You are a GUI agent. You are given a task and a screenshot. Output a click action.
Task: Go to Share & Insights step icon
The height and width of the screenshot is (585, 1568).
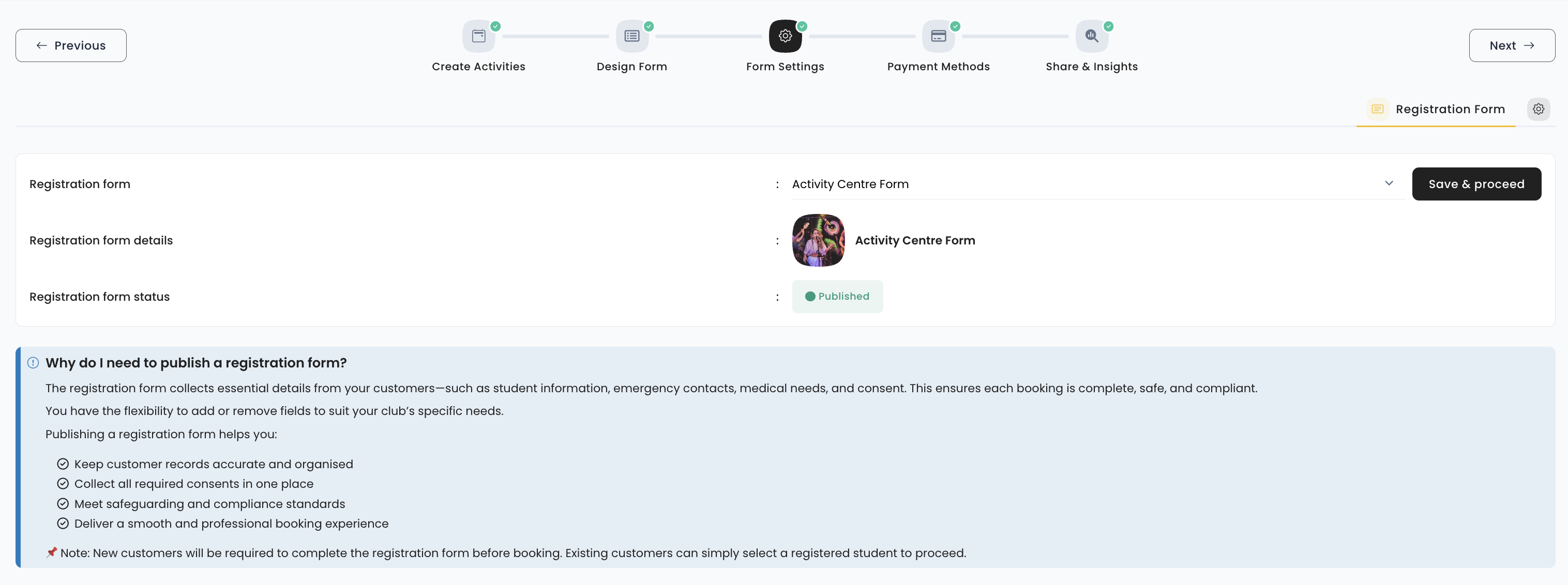1091,37
